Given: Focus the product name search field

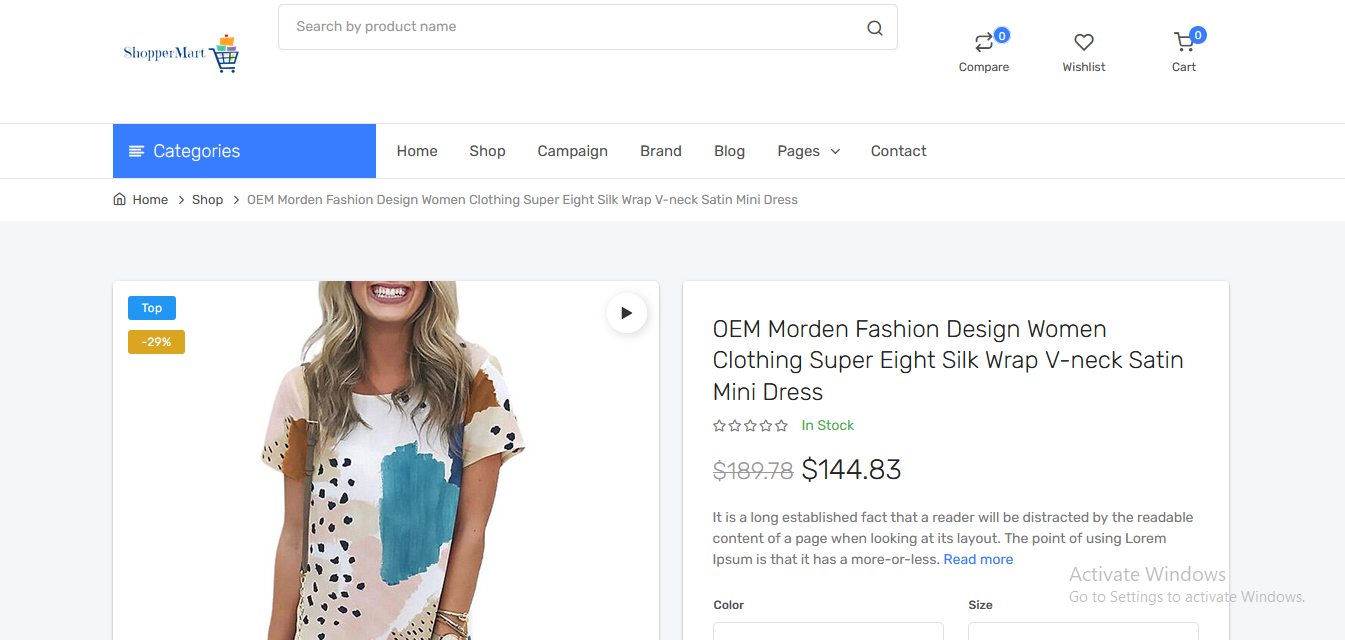Looking at the screenshot, I should pos(588,27).
